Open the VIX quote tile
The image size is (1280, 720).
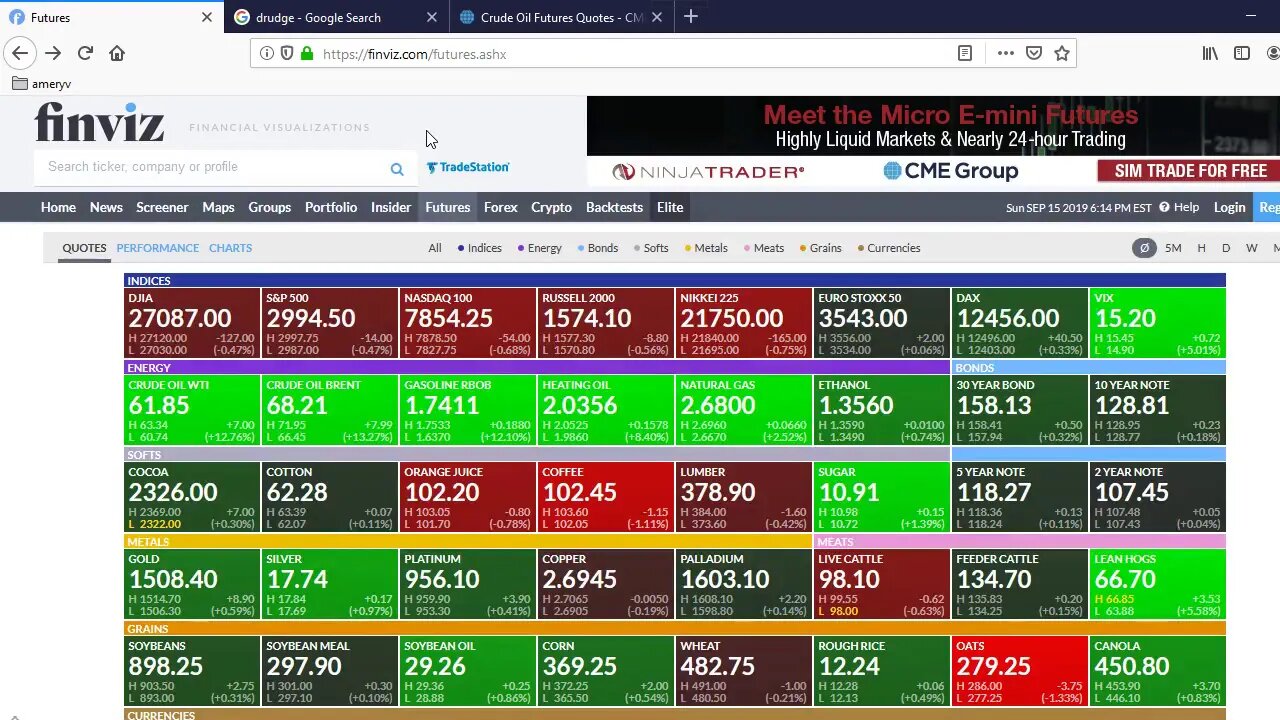[1158, 323]
